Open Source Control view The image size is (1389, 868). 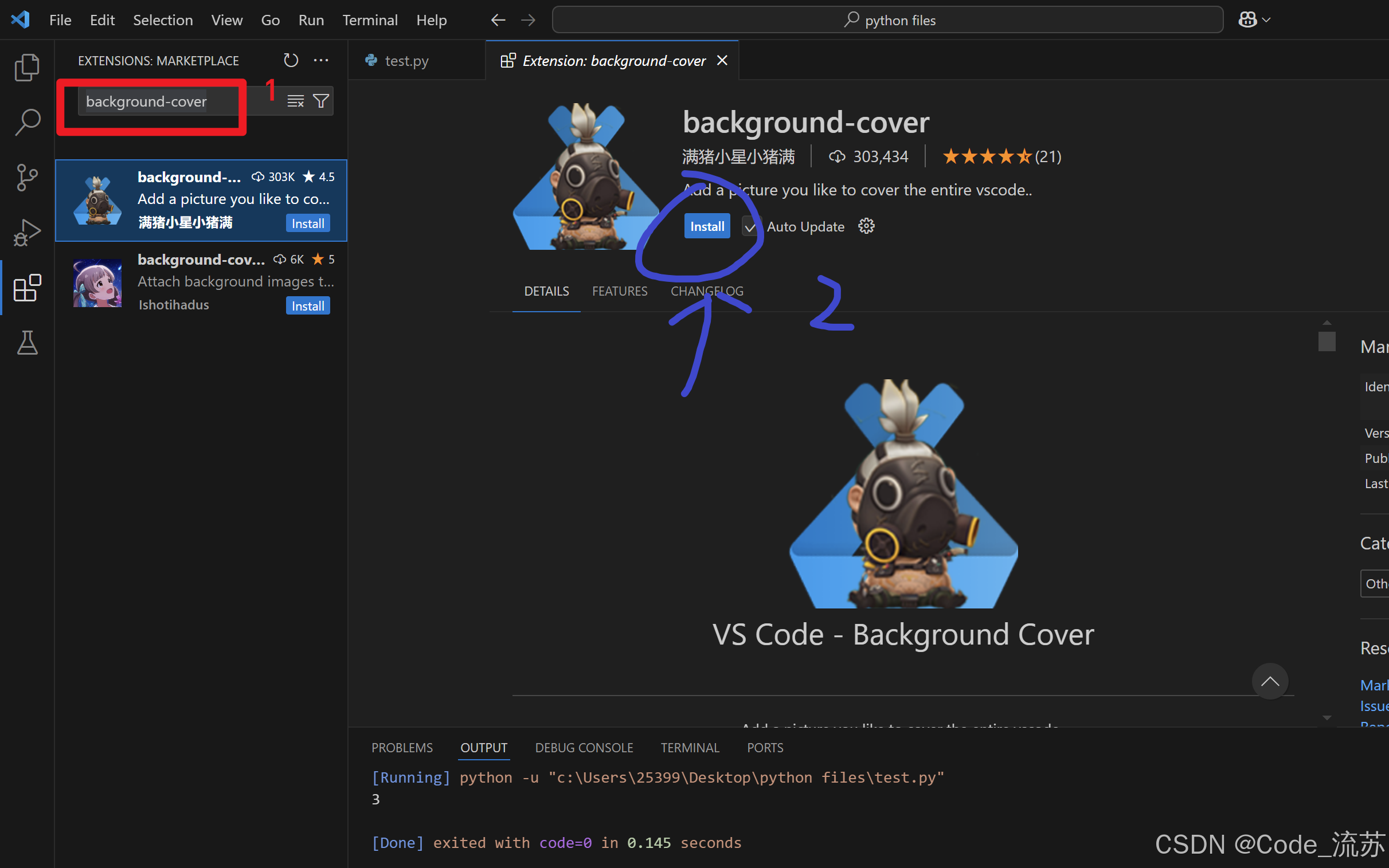pos(27,178)
